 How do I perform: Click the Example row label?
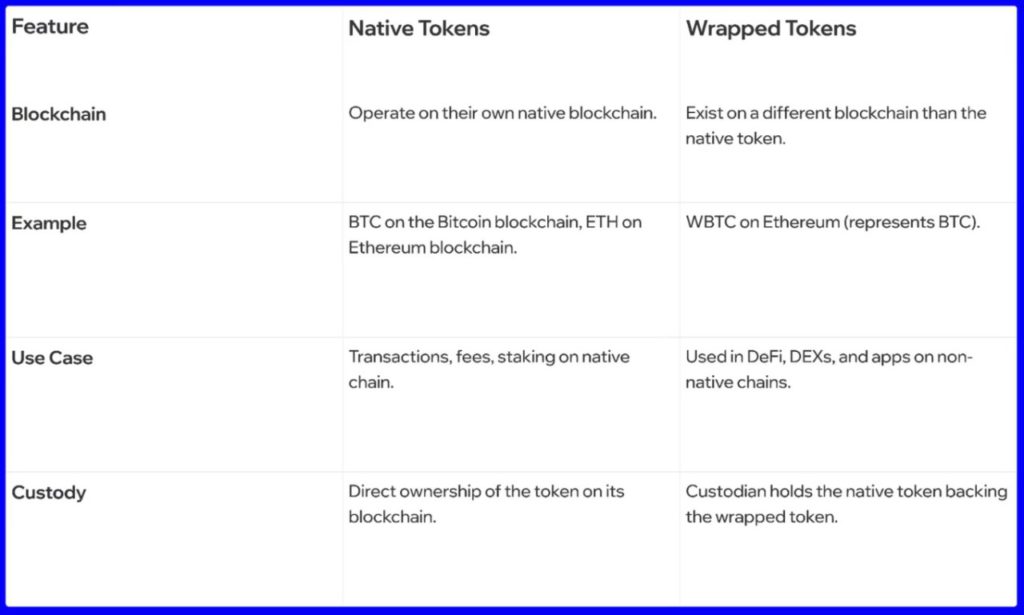[49, 223]
